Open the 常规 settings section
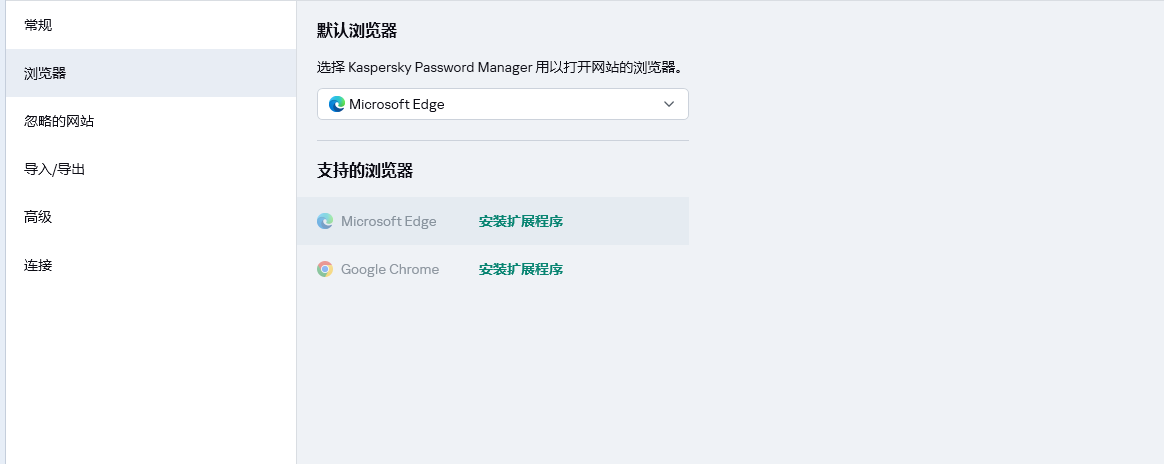The height and width of the screenshot is (464, 1164). pyautogui.click(x=38, y=25)
